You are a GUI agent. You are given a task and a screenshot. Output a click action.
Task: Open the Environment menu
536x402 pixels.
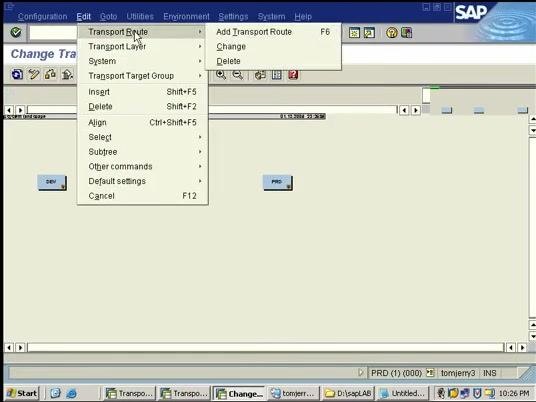pyautogui.click(x=186, y=16)
